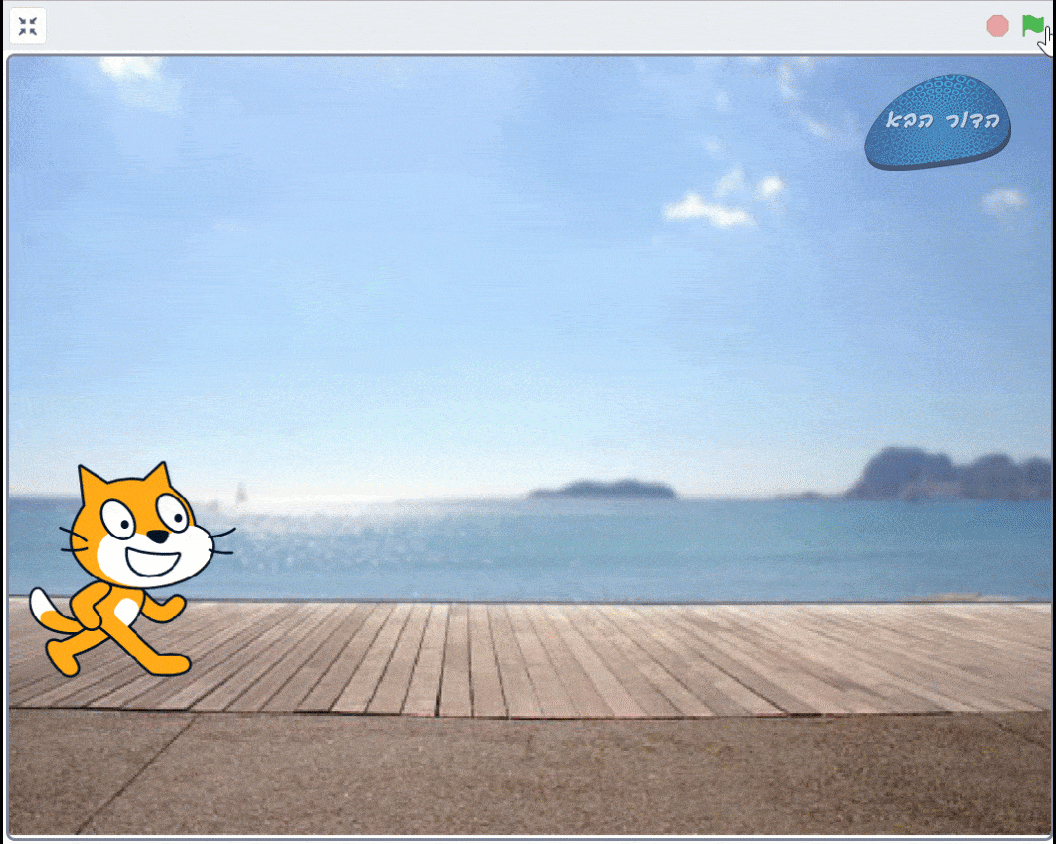
Task: Click the small island in the sea
Action: click(601, 490)
